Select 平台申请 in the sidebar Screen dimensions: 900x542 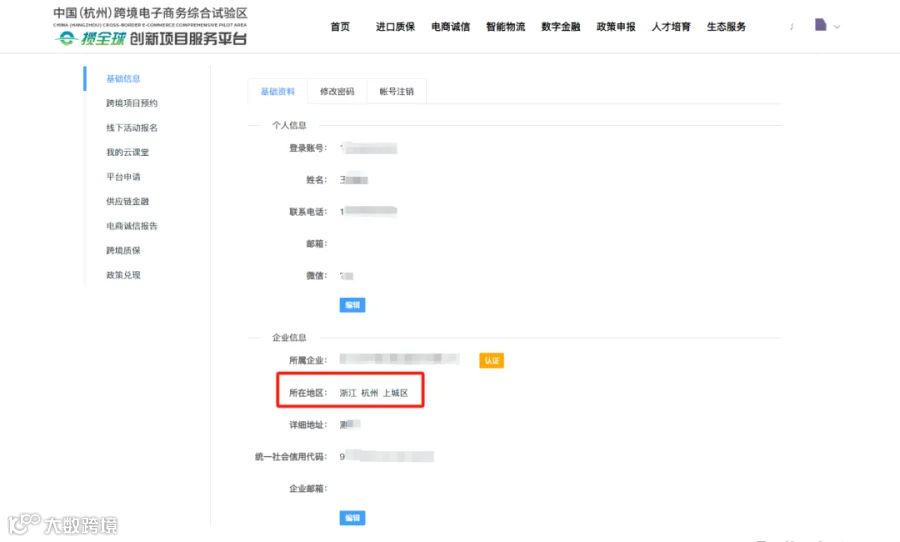pos(123,177)
